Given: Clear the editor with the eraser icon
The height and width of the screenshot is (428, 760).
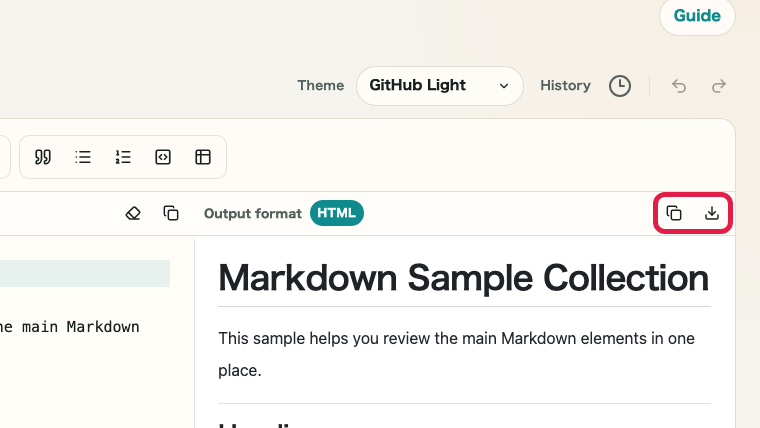Looking at the screenshot, I should [133, 213].
